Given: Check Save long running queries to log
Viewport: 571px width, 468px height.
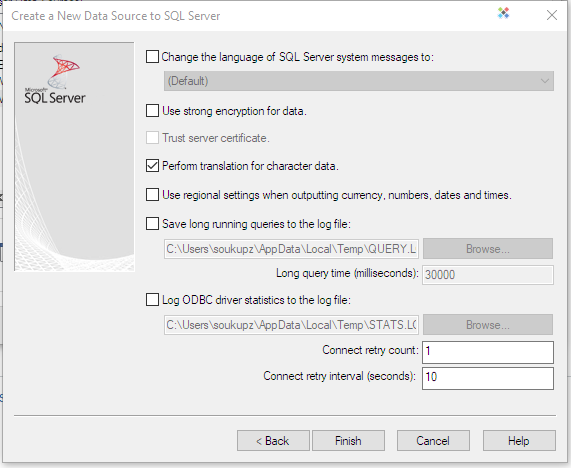Looking at the screenshot, I should (152, 223).
